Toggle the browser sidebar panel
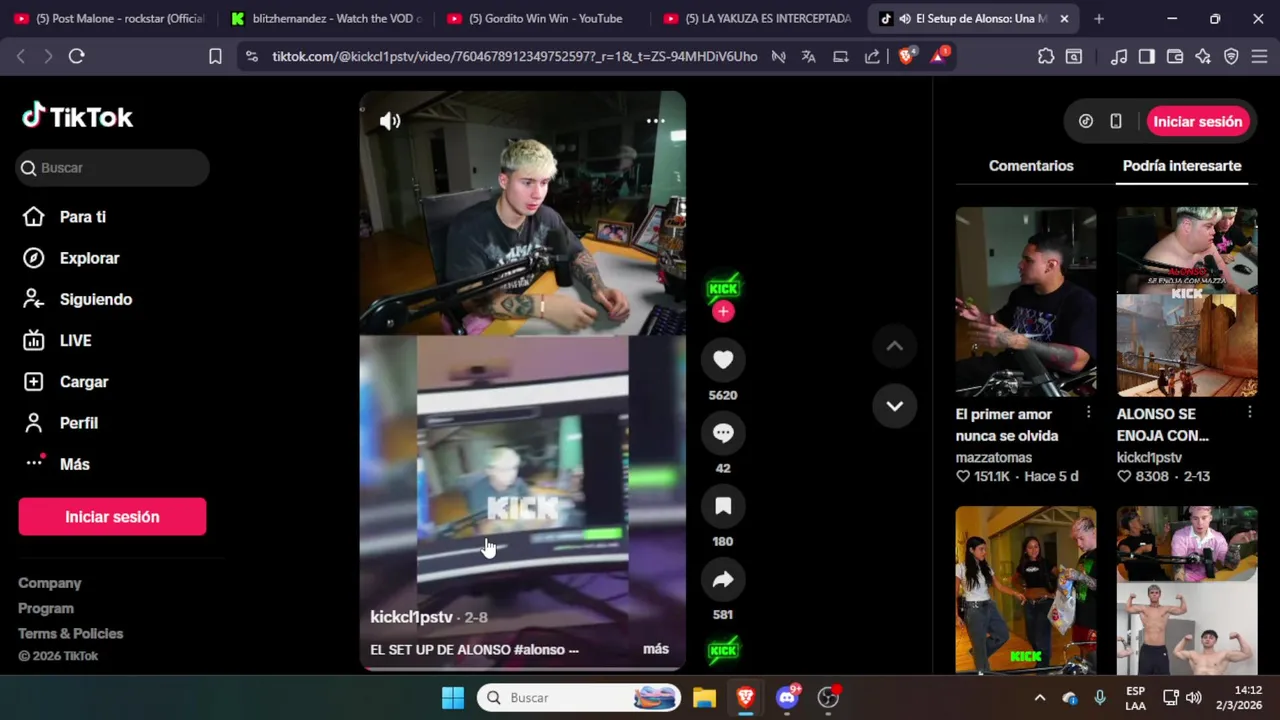The height and width of the screenshot is (720, 1280). [x=1147, y=56]
